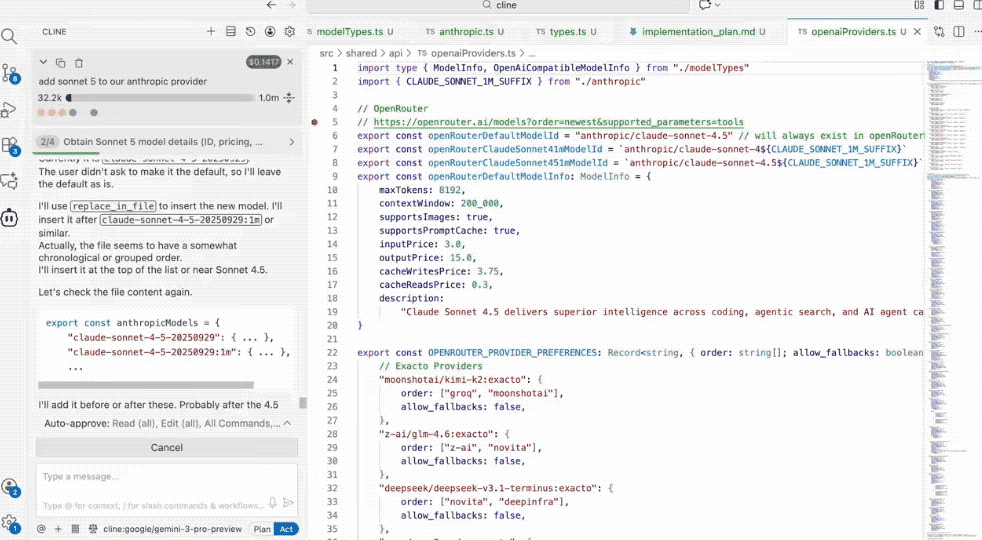Open Accounts icon at activity bar bottom

point(10,487)
